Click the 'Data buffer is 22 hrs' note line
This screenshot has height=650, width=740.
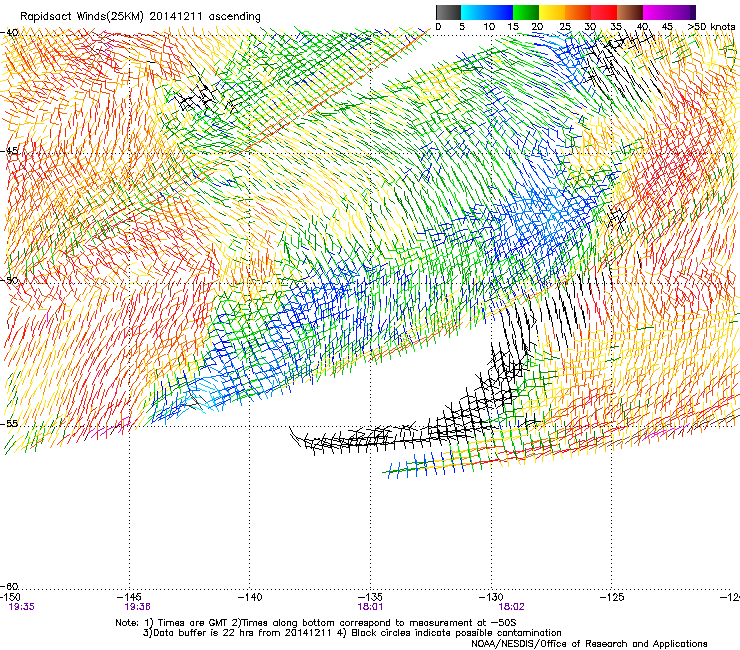(x=352, y=633)
